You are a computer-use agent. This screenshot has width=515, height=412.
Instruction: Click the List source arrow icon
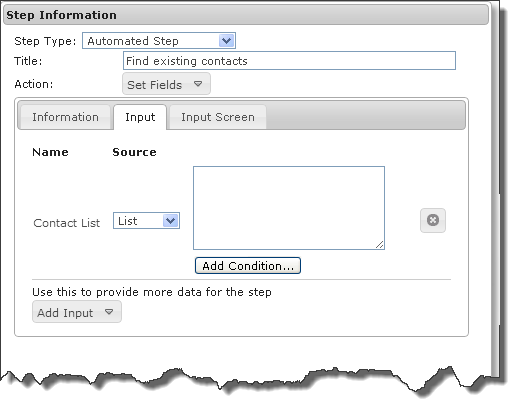(x=170, y=221)
